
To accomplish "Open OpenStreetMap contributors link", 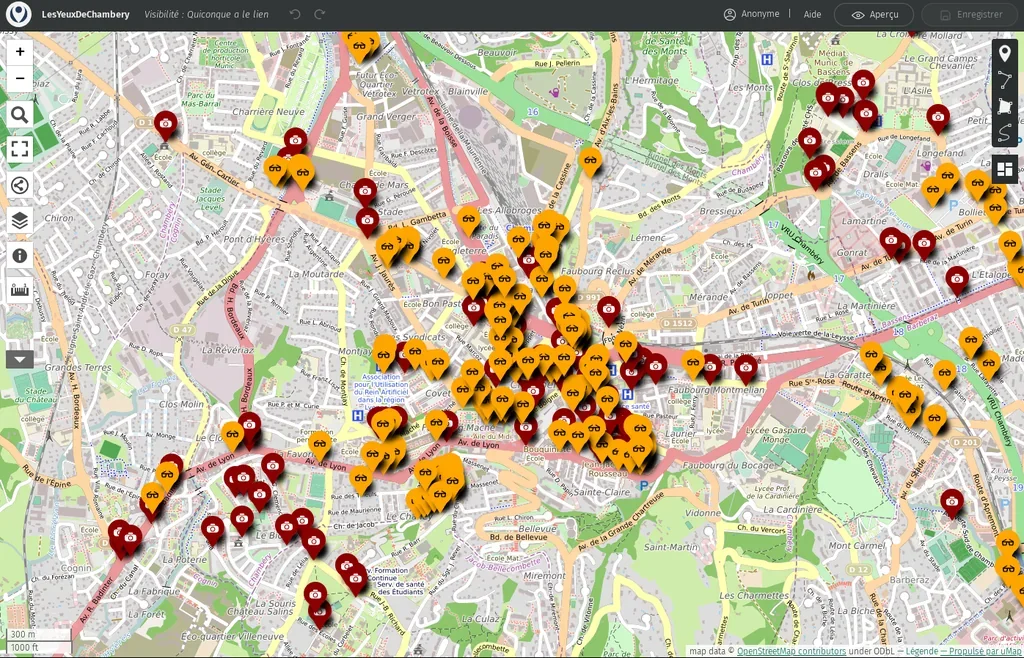I will pos(791,651).
